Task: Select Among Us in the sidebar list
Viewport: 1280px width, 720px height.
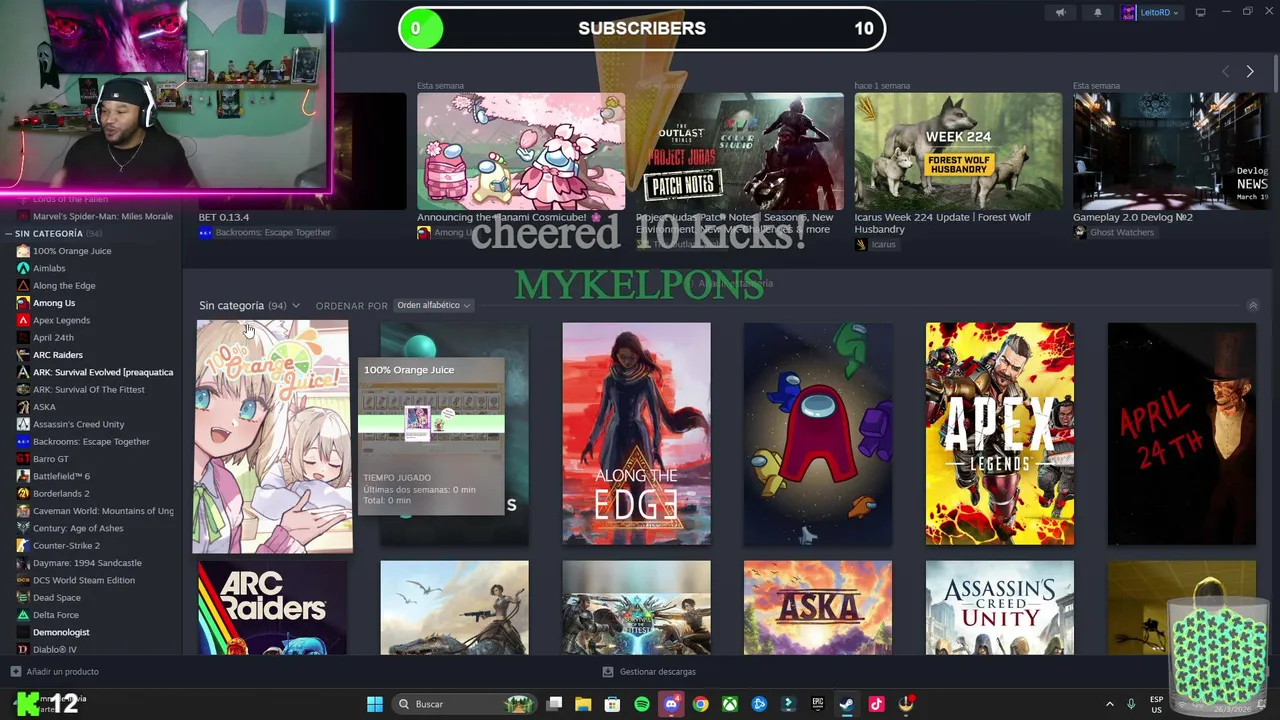Action: point(54,303)
